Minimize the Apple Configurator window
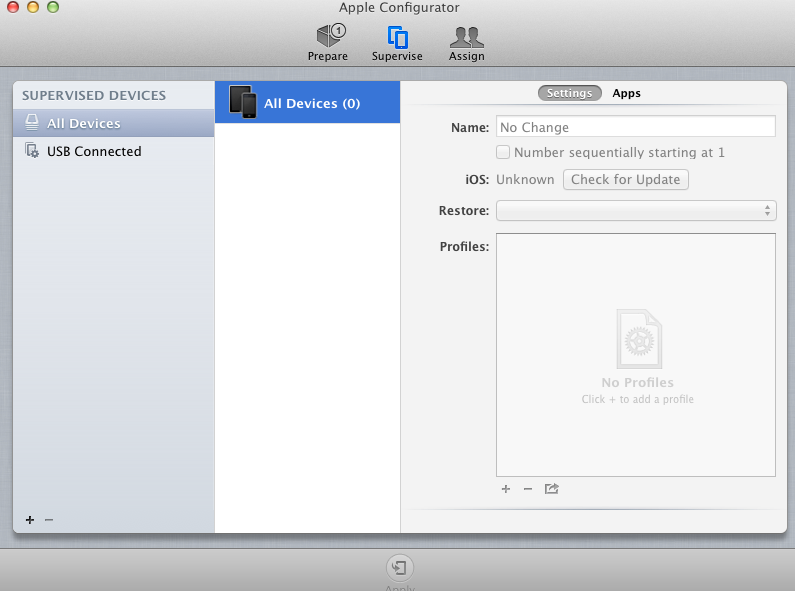Image resolution: width=795 pixels, height=591 pixels. pos(33,7)
